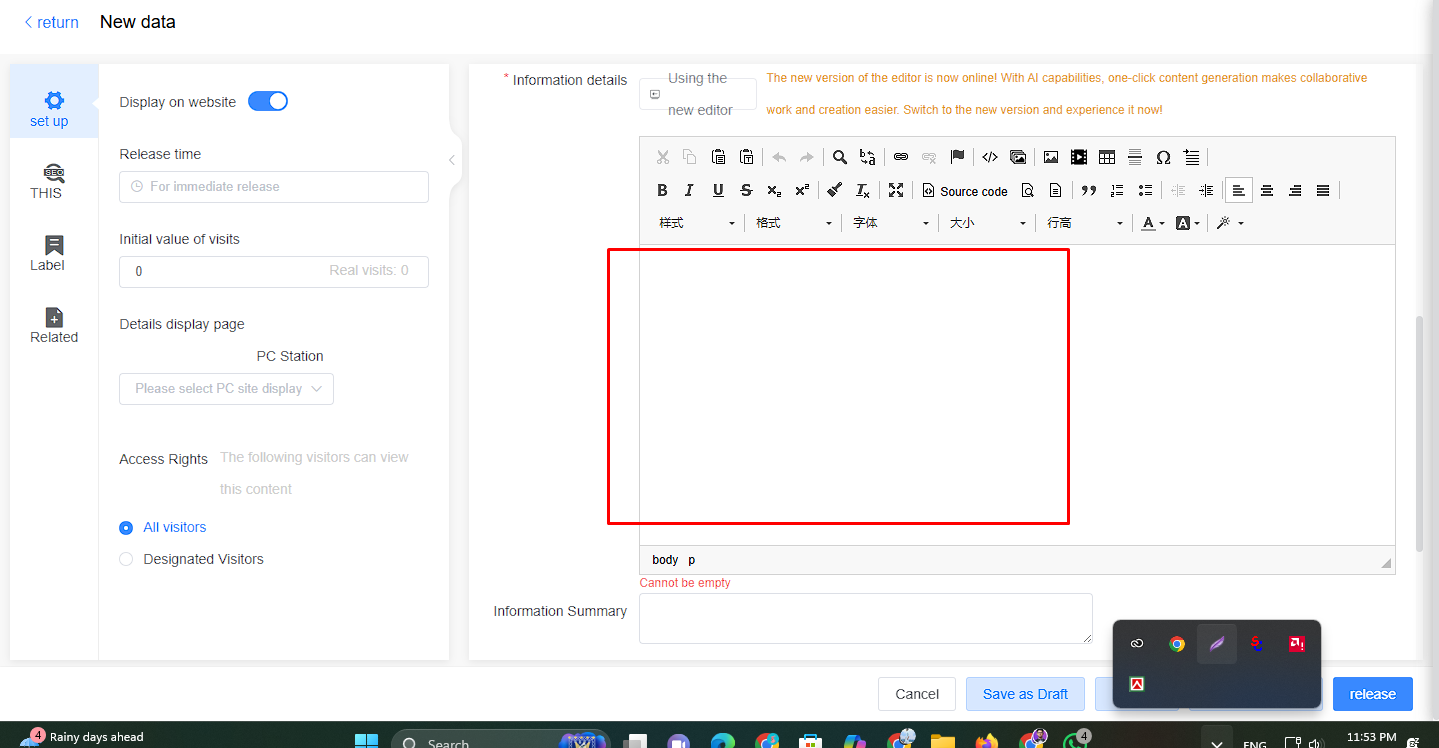Insert video using film icon
1439x748 pixels.
pyautogui.click(x=1079, y=157)
